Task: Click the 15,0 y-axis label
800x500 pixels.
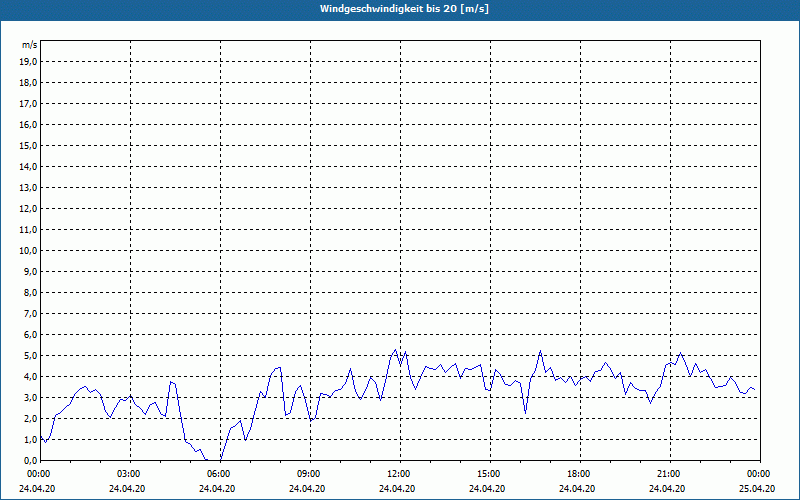Action: (28, 145)
